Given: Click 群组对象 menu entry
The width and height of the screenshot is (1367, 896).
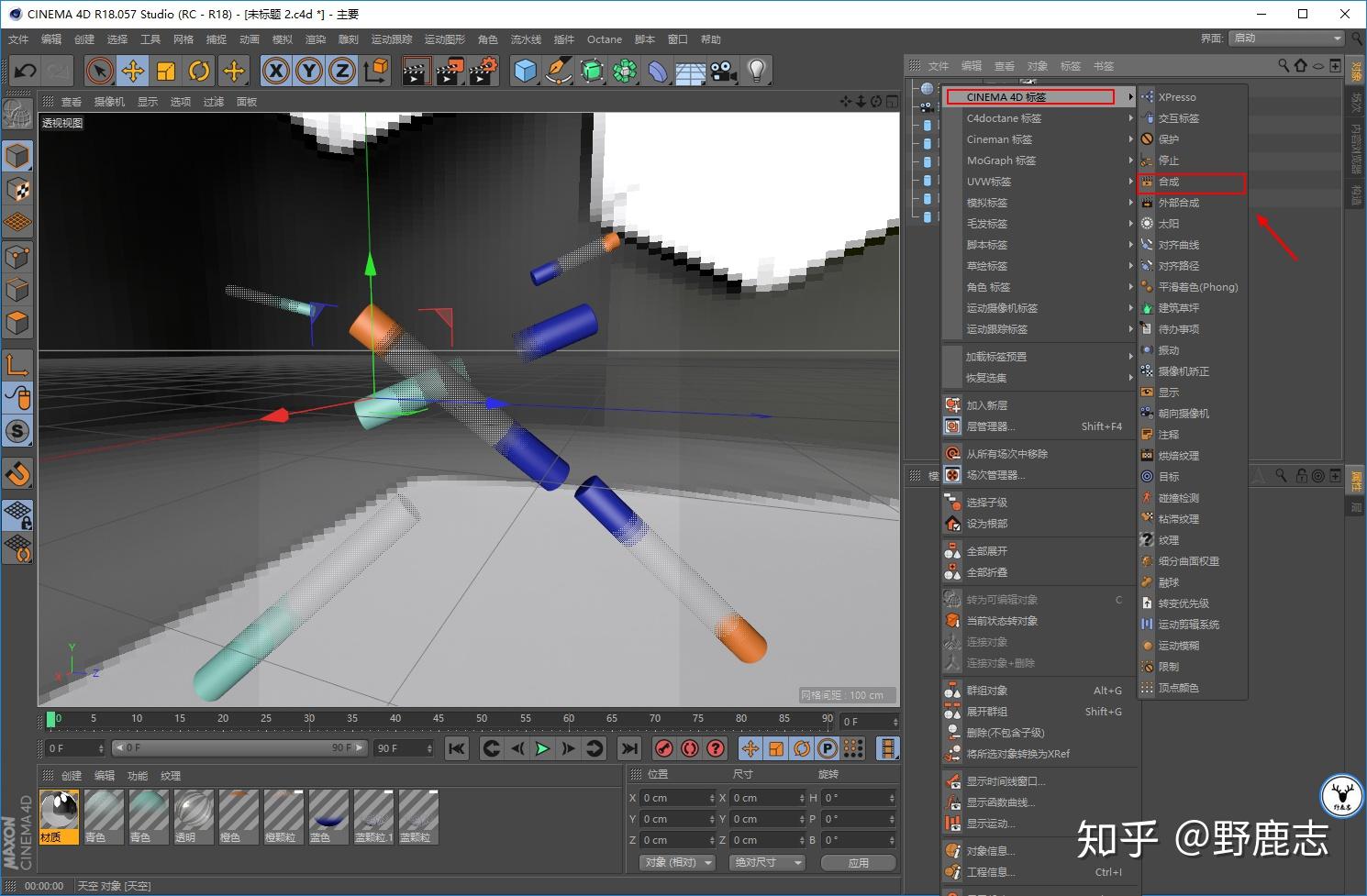Looking at the screenshot, I should pyautogui.click(x=1039, y=691).
